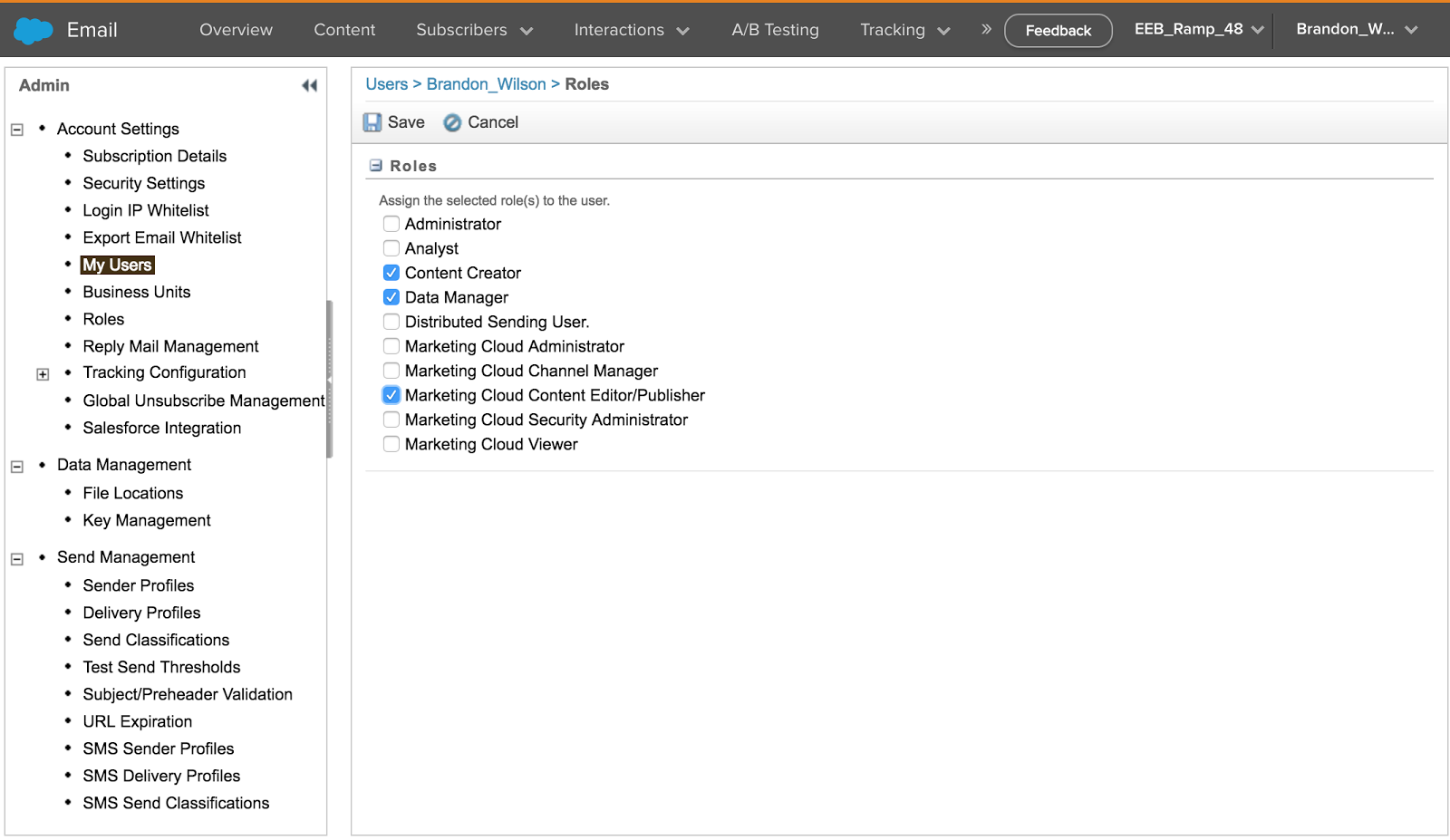Open the Brandon_Wilson breadcrumb link
Viewport: 1450px width, 840px height.
pyautogui.click(x=487, y=84)
